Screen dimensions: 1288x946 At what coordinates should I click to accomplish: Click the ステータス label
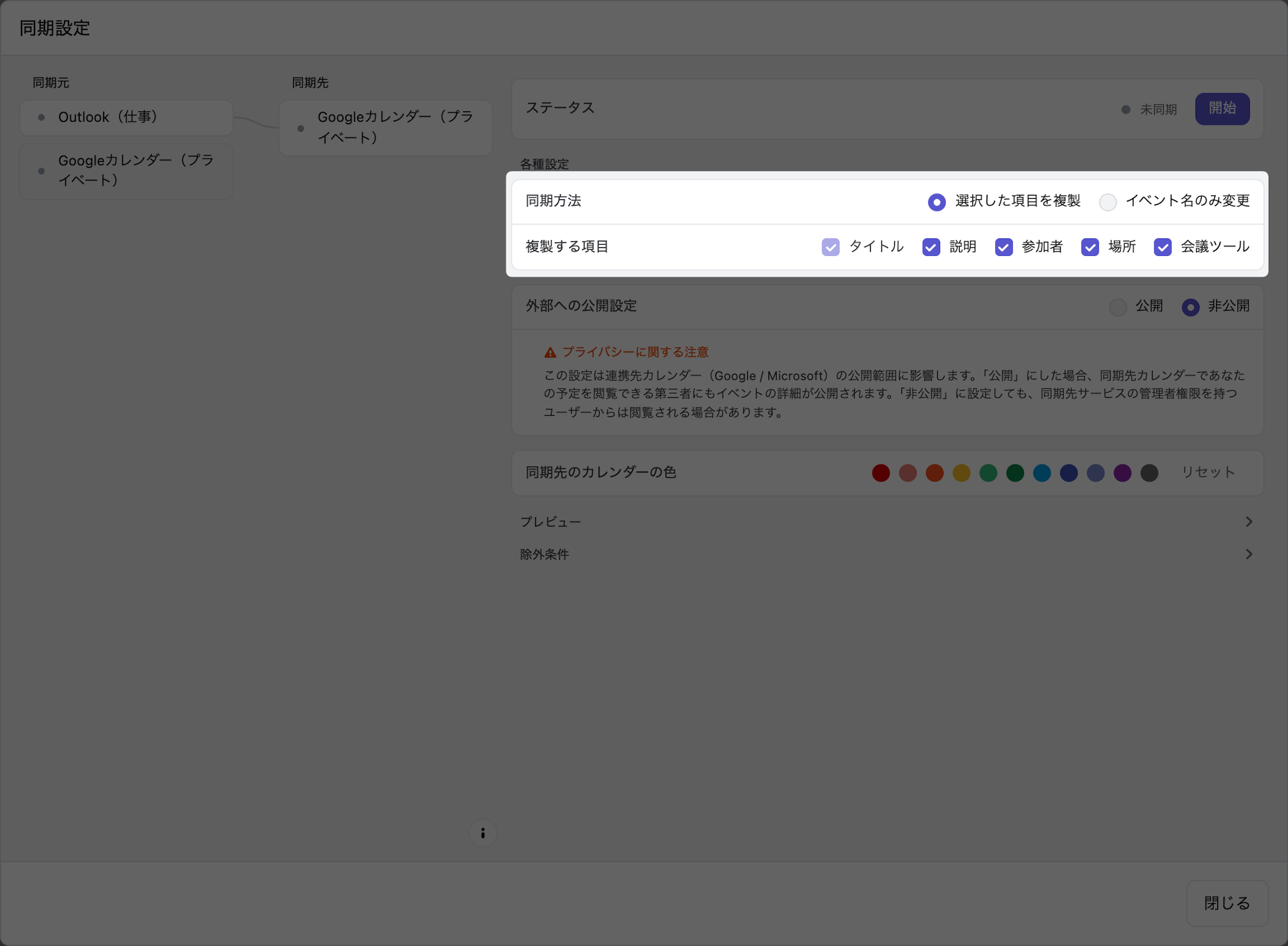[x=560, y=108]
